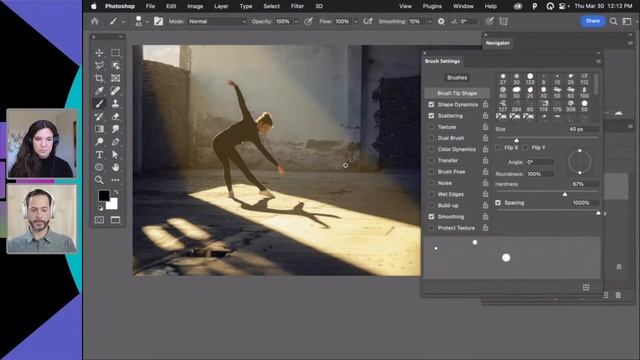
Task: Enable Flip X checkbox
Action: (498, 148)
